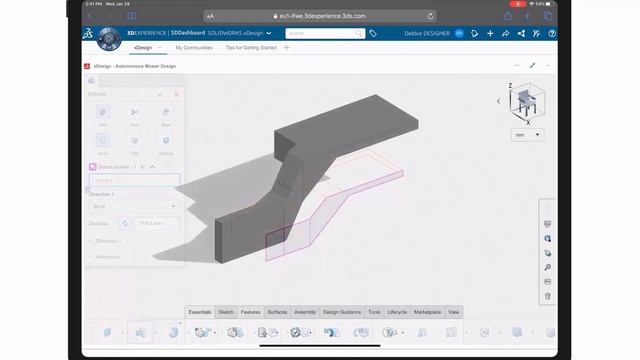Confirm the Extrude with checkmark
The height and width of the screenshot is (360, 640).
point(161,94)
